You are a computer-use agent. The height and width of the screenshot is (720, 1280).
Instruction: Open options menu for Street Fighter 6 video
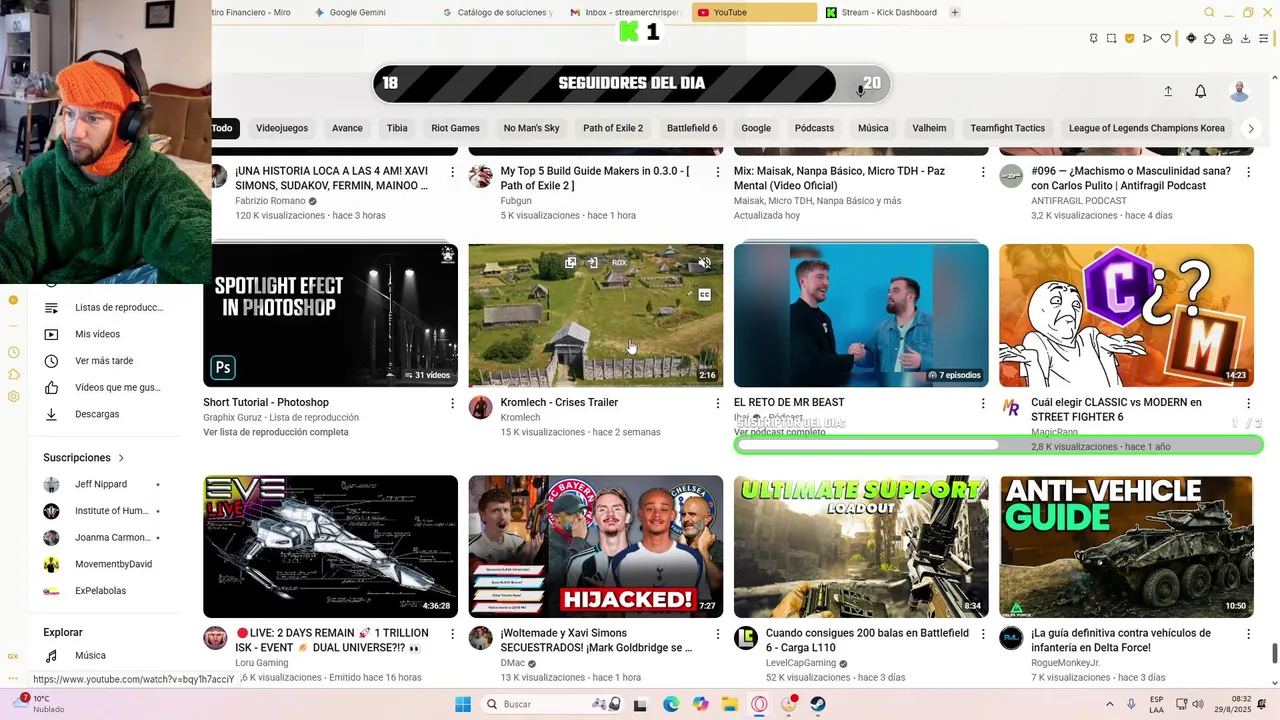[1248, 403]
